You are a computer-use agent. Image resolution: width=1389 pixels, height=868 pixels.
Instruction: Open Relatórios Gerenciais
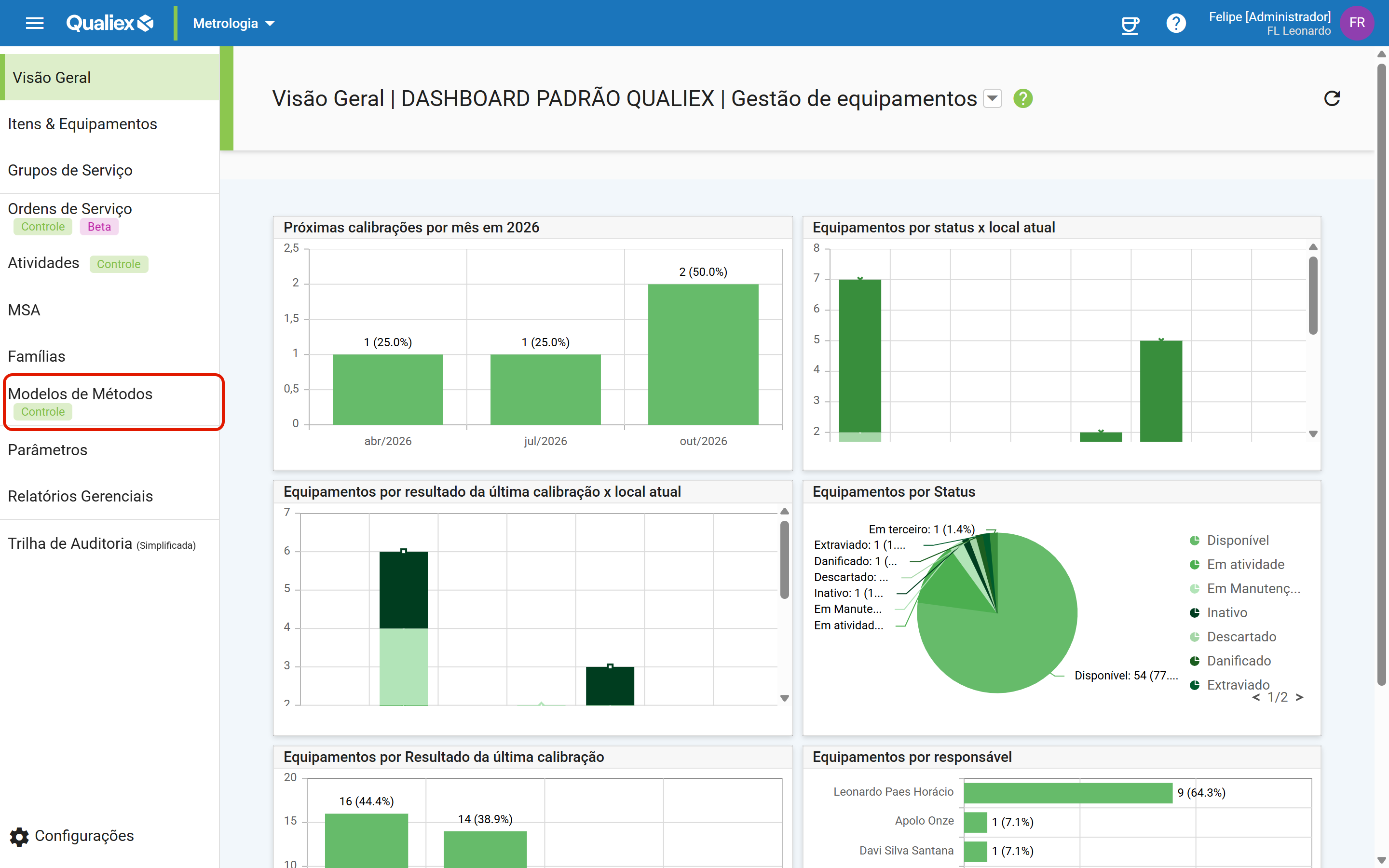109,497
